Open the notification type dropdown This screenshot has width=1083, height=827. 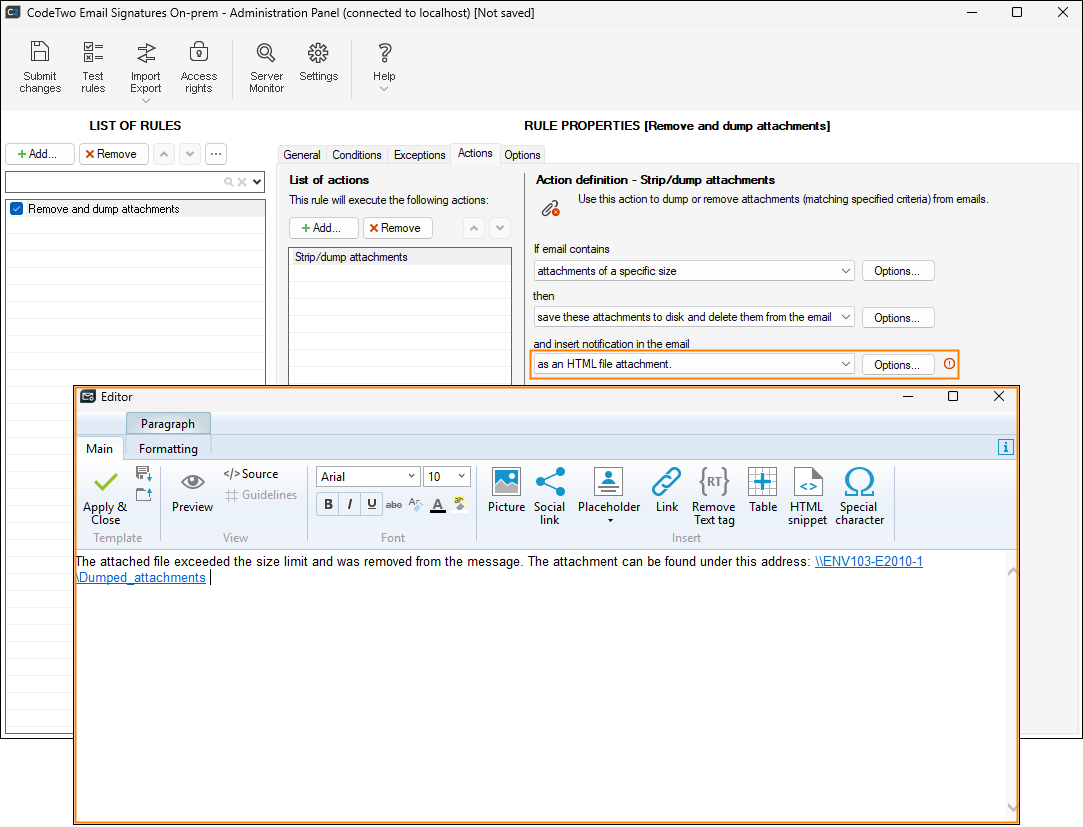click(845, 364)
